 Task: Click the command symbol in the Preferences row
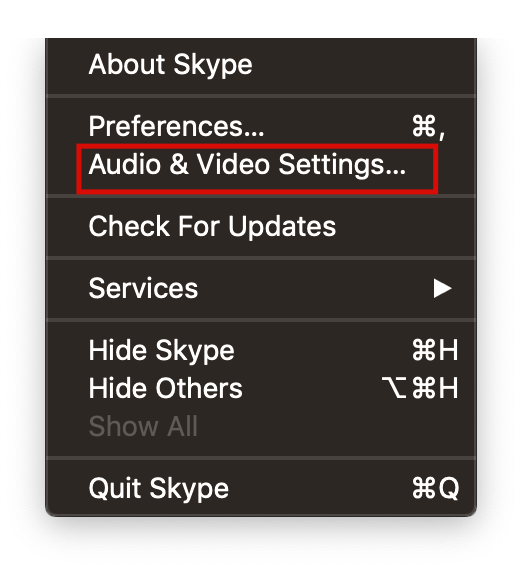[x=424, y=126]
